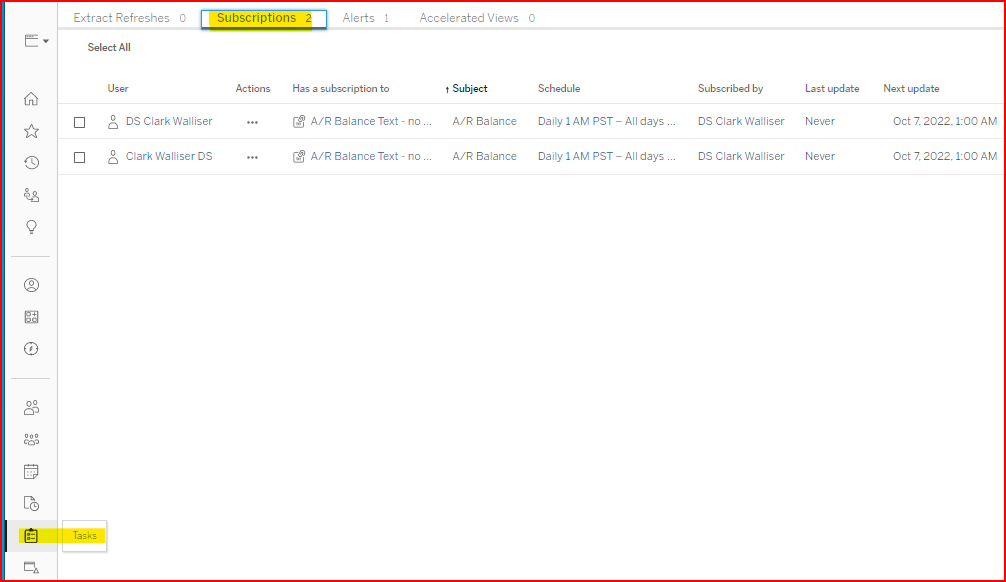Sort the table by the Subject column header
Screen dimensions: 1006x582
tap(469, 88)
